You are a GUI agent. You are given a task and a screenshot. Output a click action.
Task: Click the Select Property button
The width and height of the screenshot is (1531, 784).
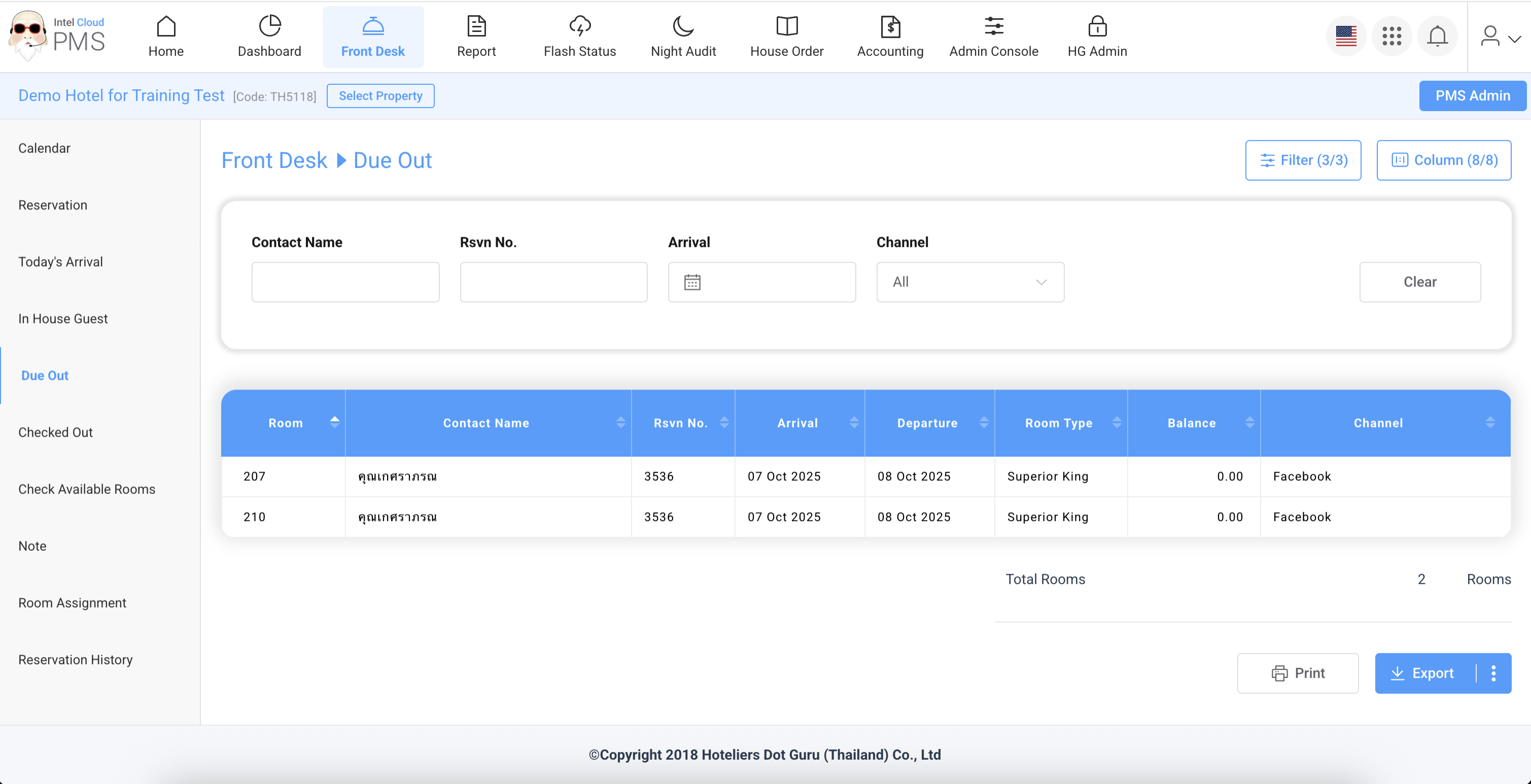(x=380, y=96)
